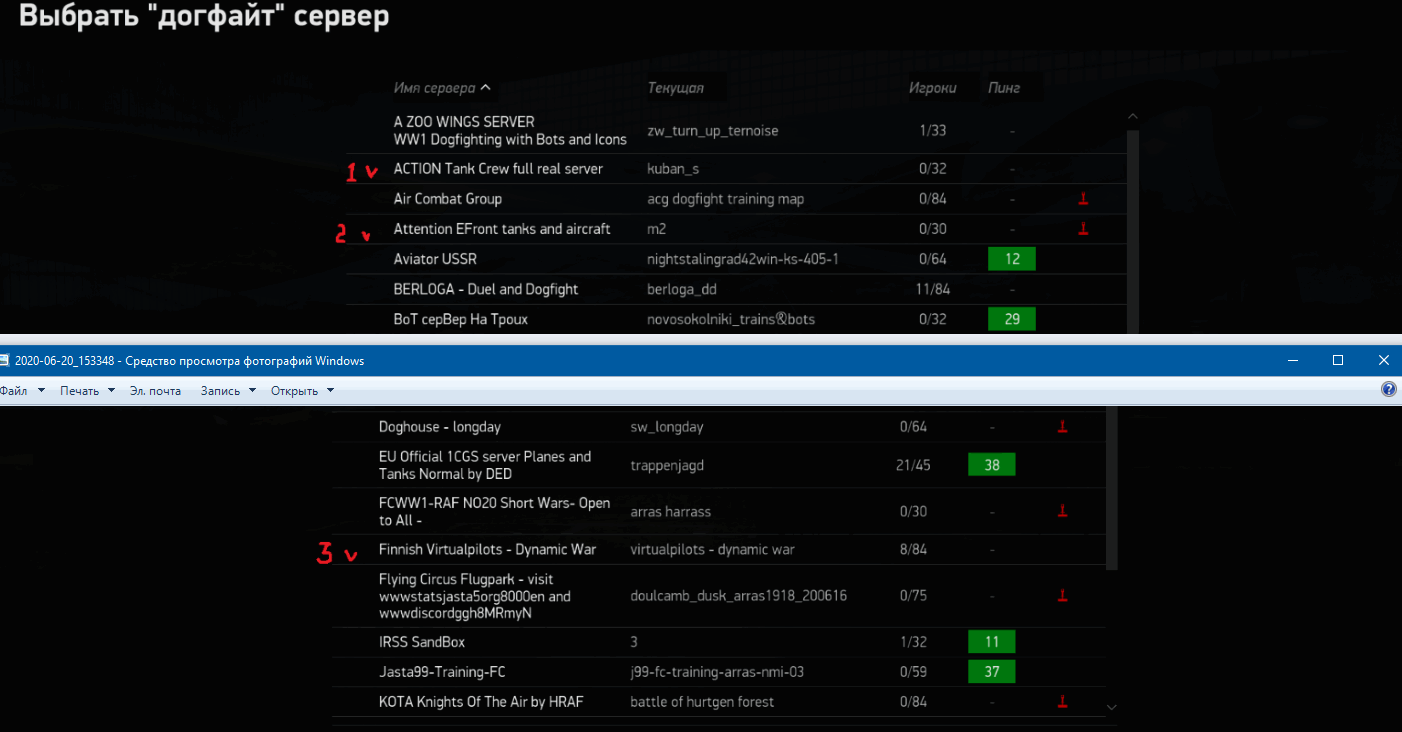Sort by Имя сервера column header
The height and width of the screenshot is (732, 1402).
[x=442, y=88]
